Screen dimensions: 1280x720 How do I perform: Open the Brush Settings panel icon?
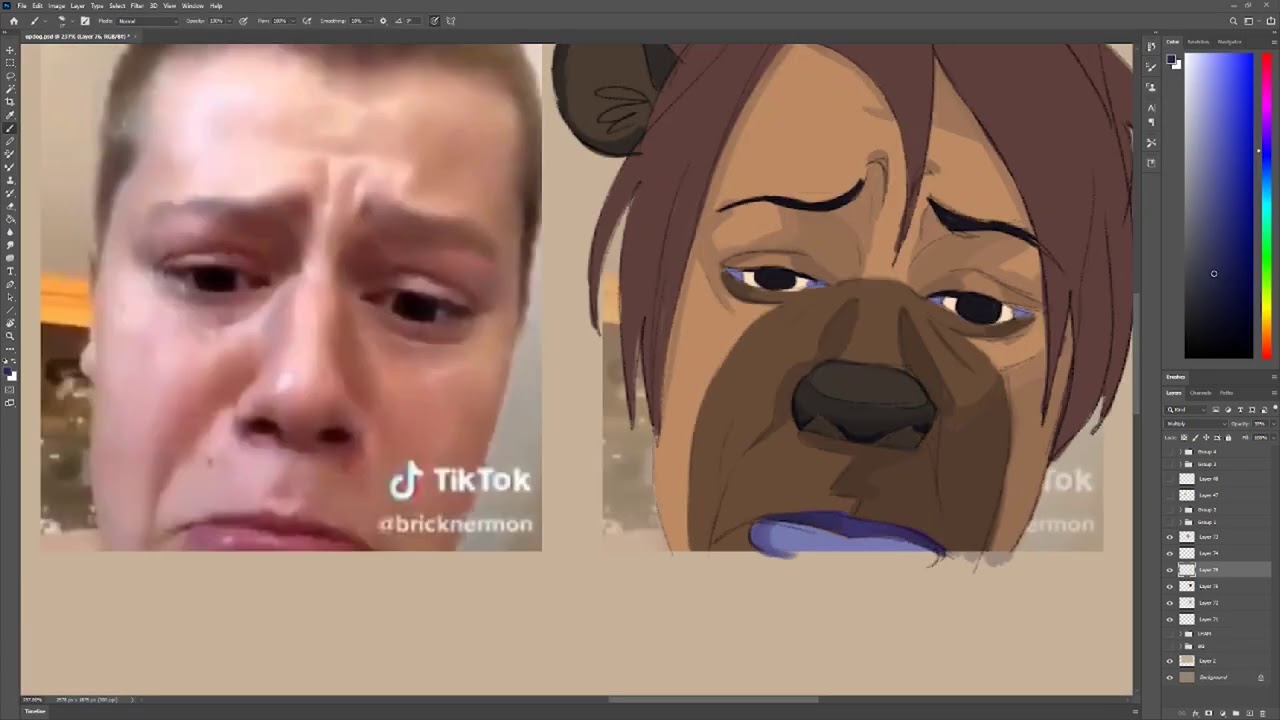coord(85,21)
